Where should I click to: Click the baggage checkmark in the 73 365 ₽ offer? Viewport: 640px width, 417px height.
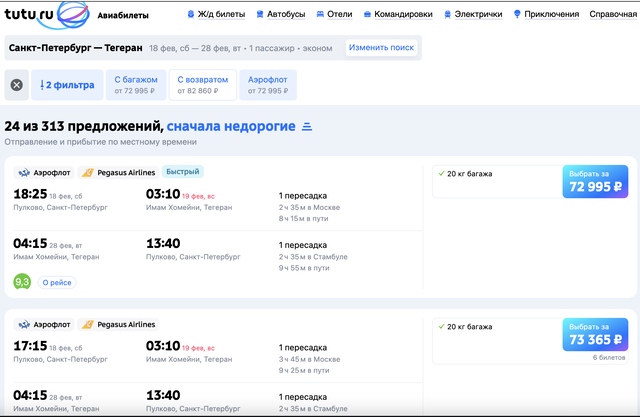pyautogui.click(x=441, y=326)
